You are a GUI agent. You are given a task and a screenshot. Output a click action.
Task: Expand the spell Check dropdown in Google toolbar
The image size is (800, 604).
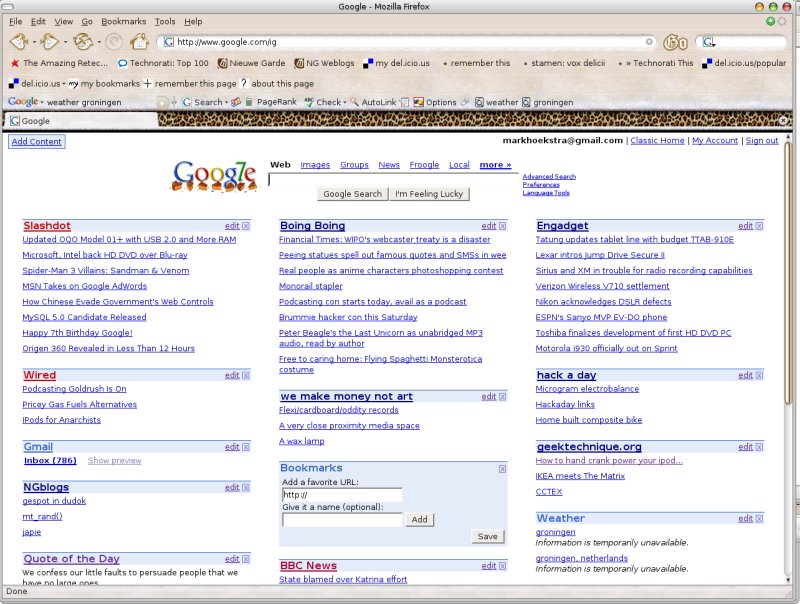click(x=345, y=103)
